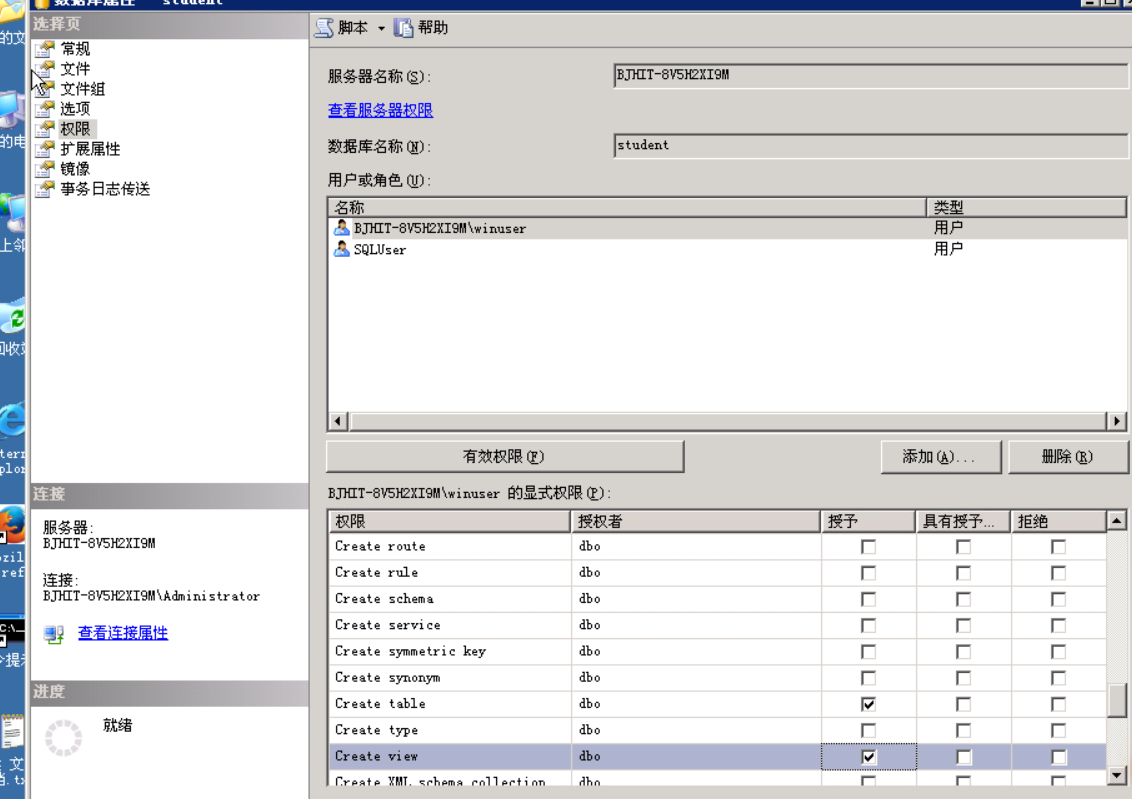Select the Create type permission row
Image resolution: width=1132 pixels, height=799 pixels.
click(718, 730)
